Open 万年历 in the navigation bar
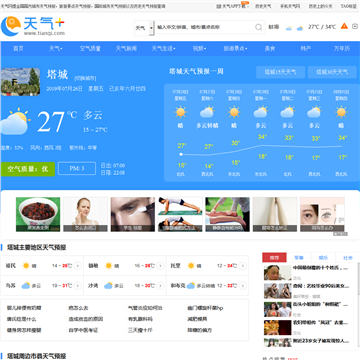This screenshot has width=360, height=360. [x=342, y=49]
